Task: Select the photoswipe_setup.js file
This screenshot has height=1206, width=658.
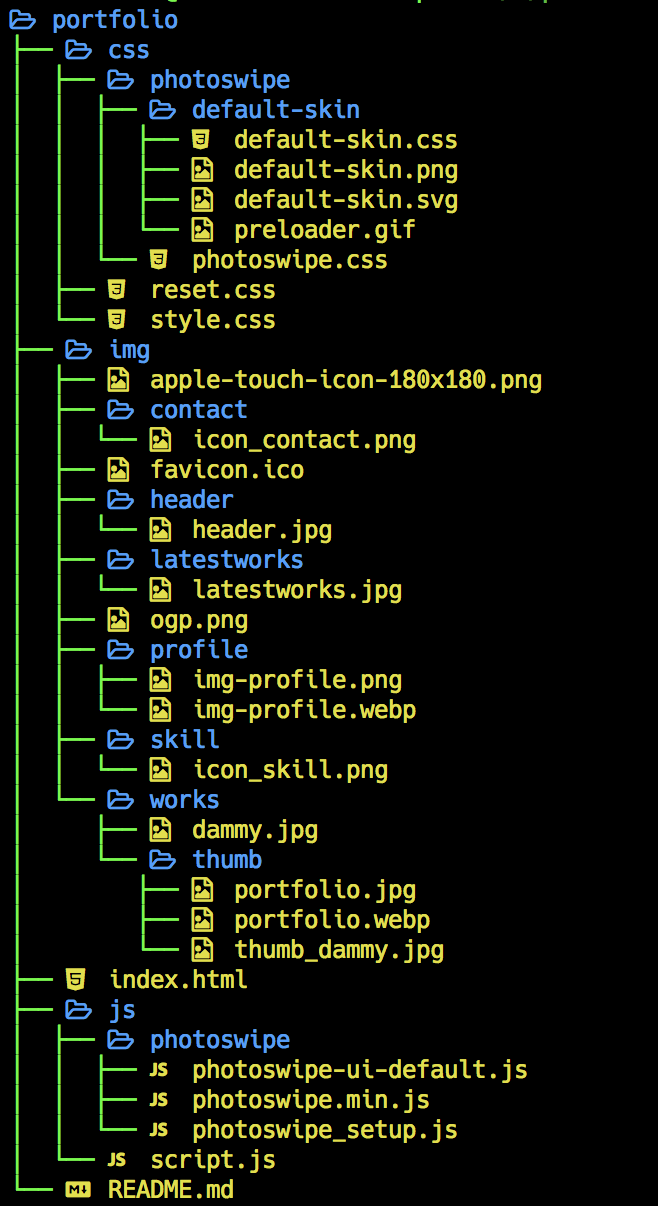Action: pos(325,1130)
